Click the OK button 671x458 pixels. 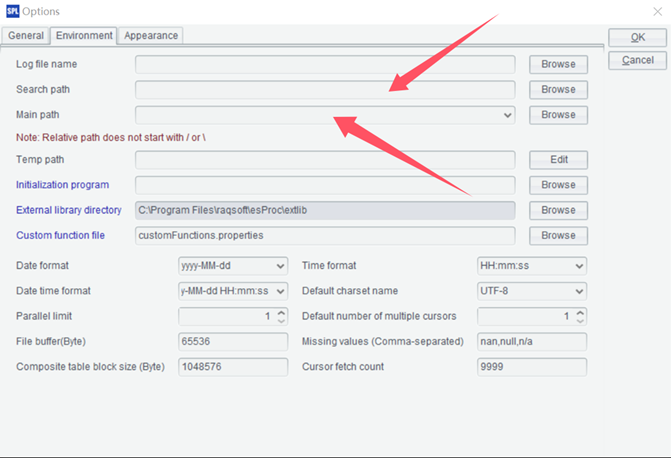[x=637, y=37]
